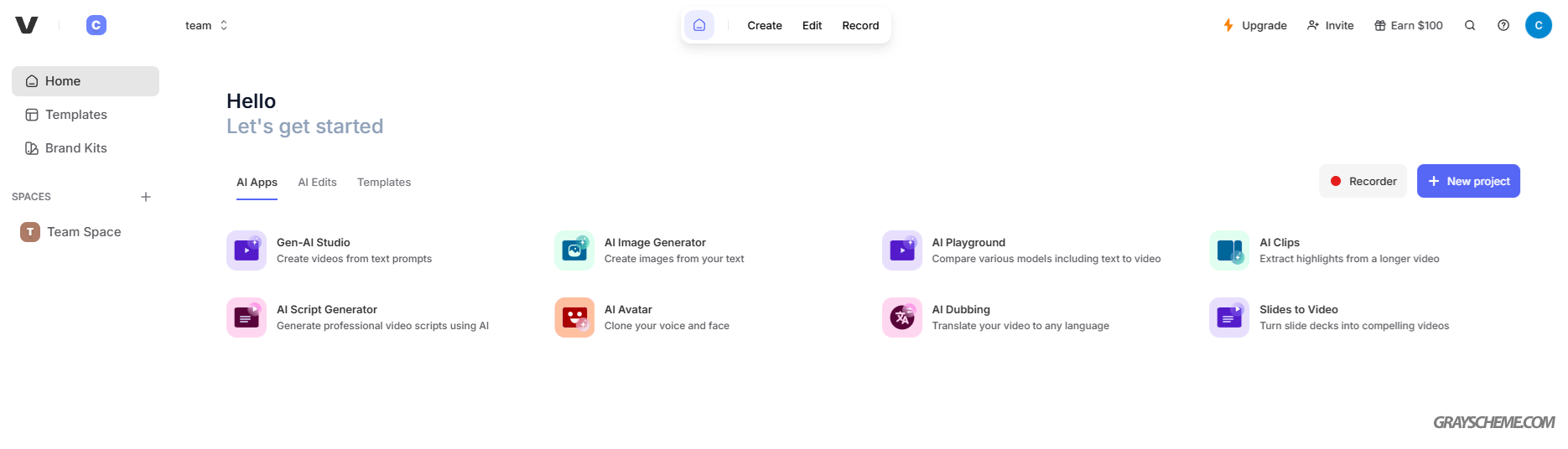Launch the AI Dubbing icon

902,317
